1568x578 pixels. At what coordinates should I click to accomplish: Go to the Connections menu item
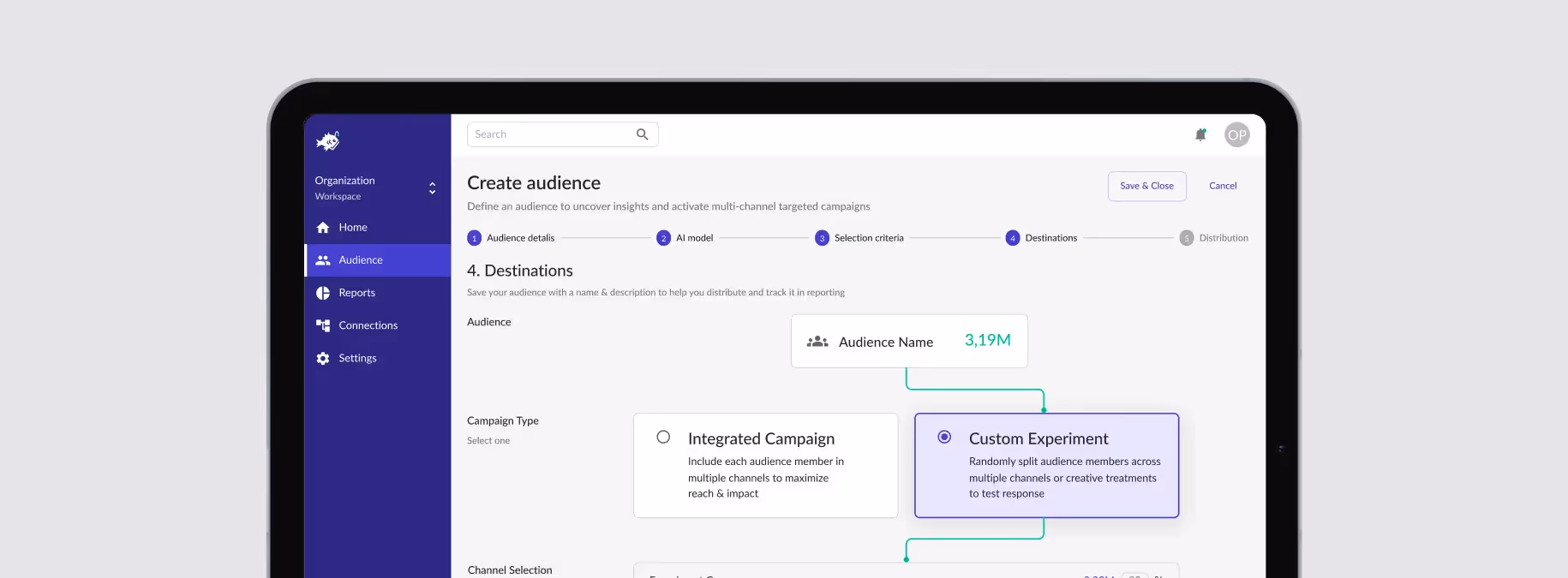click(378, 325)
